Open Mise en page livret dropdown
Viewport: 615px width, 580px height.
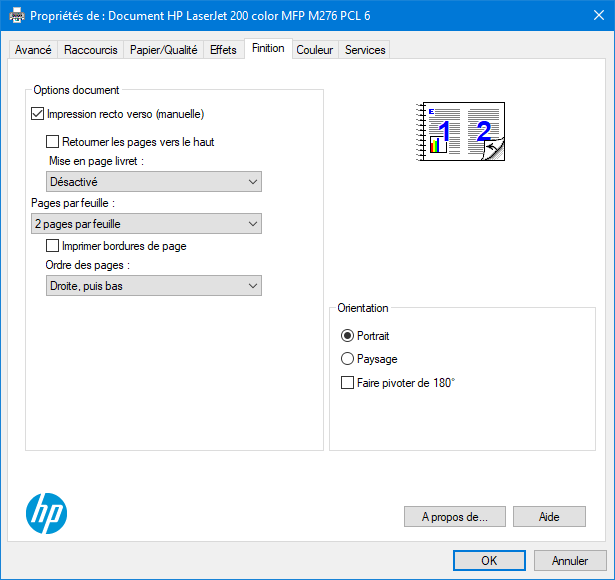coord(154,182)
